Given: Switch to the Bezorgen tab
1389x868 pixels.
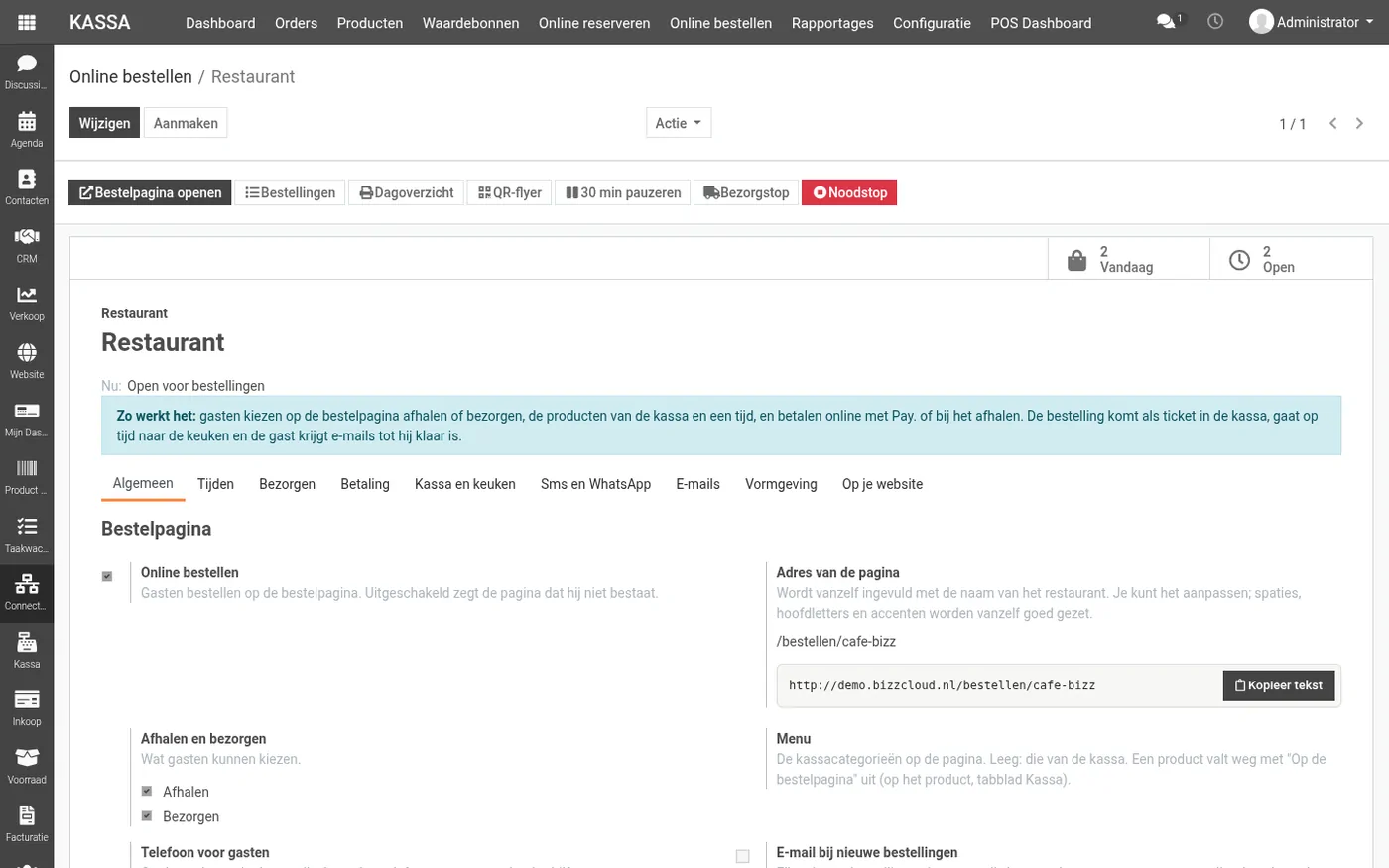Looking at the screenshot, I should 287,484.
